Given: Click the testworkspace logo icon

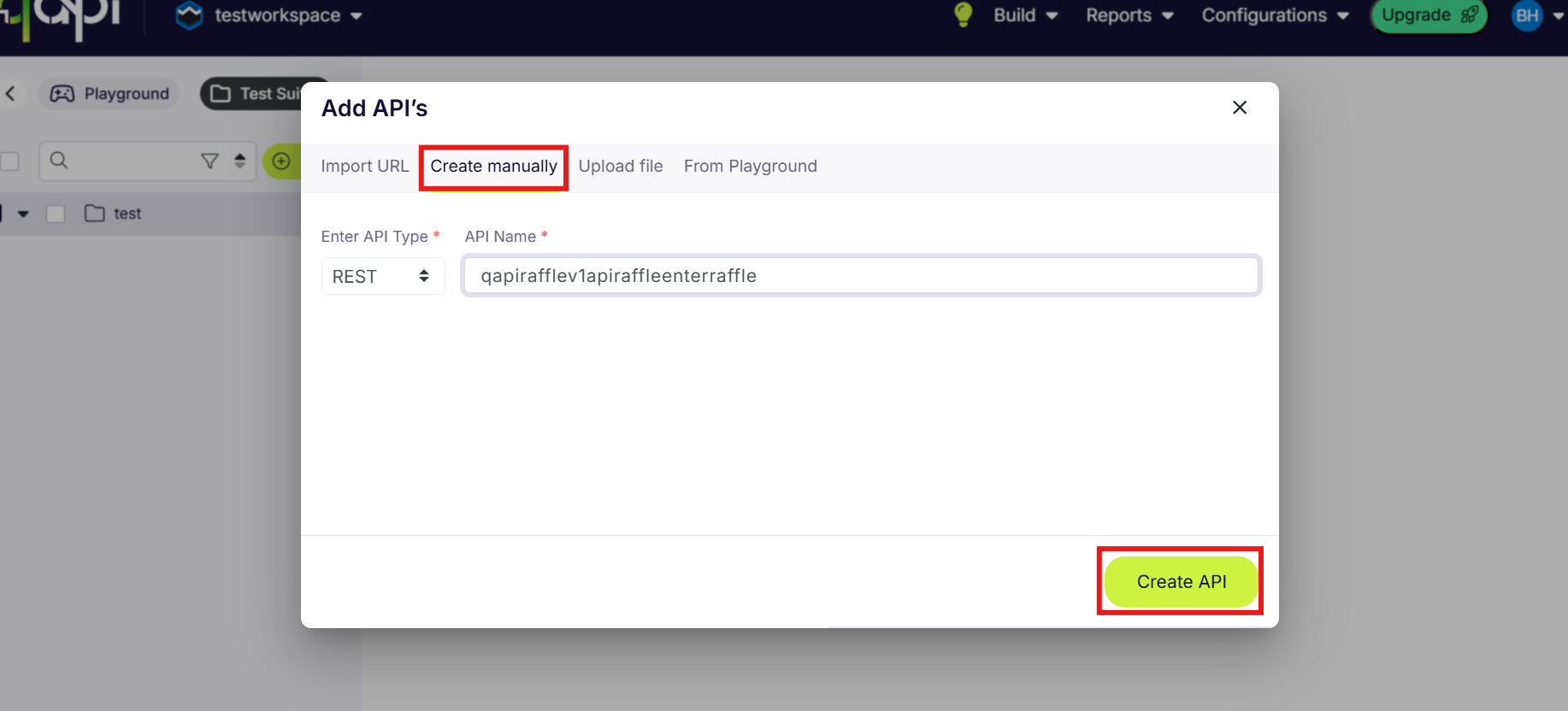Looking at the screenshot, I should pyautogui.click(x=189, y=15).
